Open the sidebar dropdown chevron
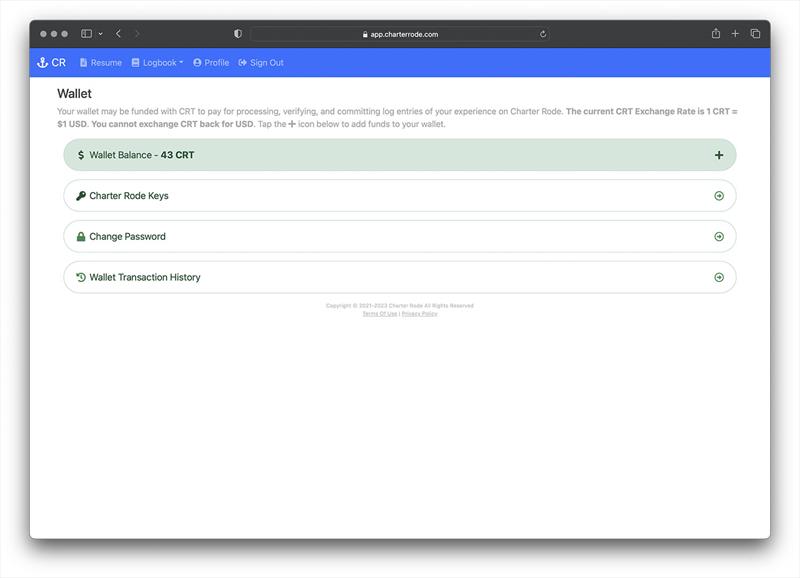800x578 pixels. click(101, 34)
